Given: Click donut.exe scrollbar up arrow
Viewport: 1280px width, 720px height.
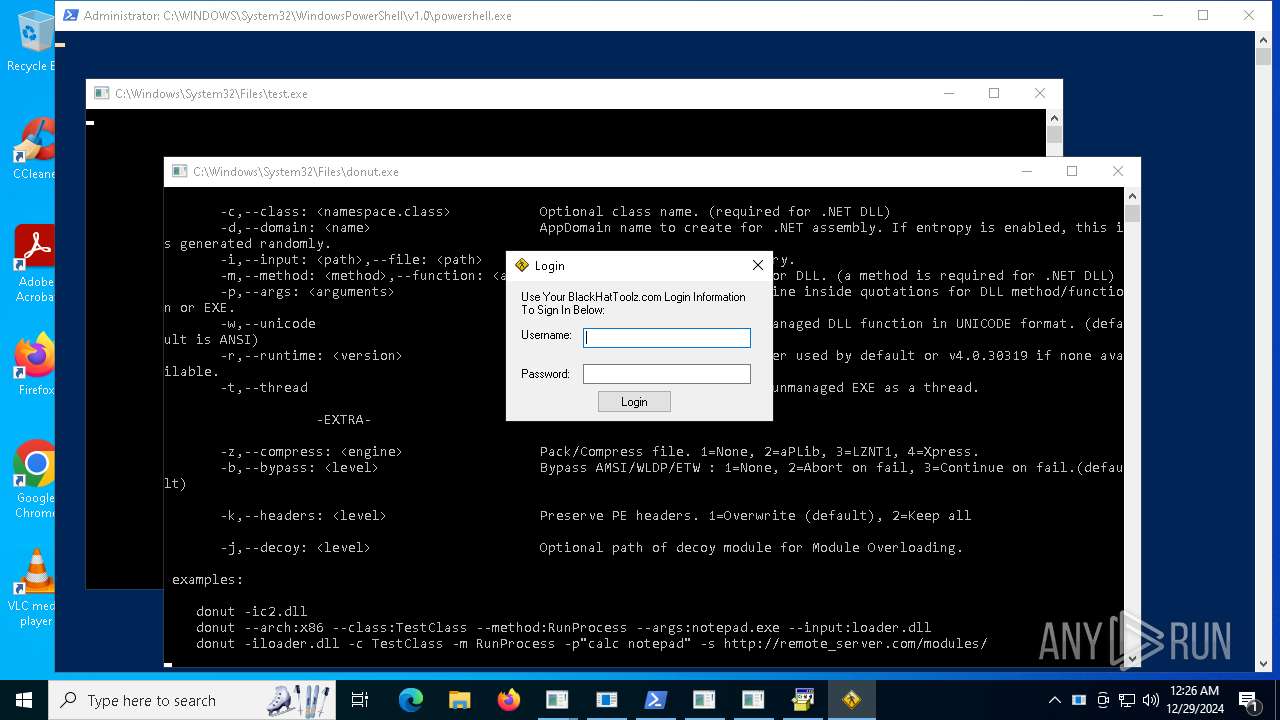Looking at the screenshot, I should pyautogui.click(x=1132, y=197).
